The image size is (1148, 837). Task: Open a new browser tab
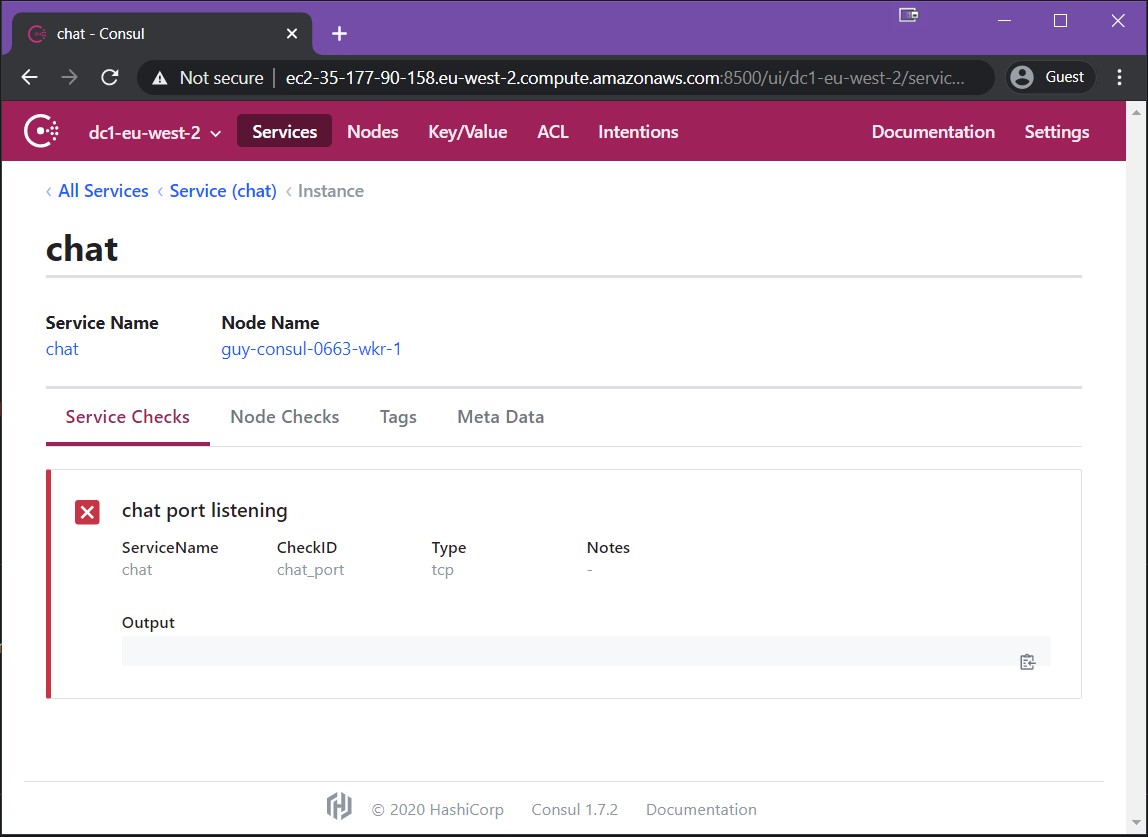(339, 34)
